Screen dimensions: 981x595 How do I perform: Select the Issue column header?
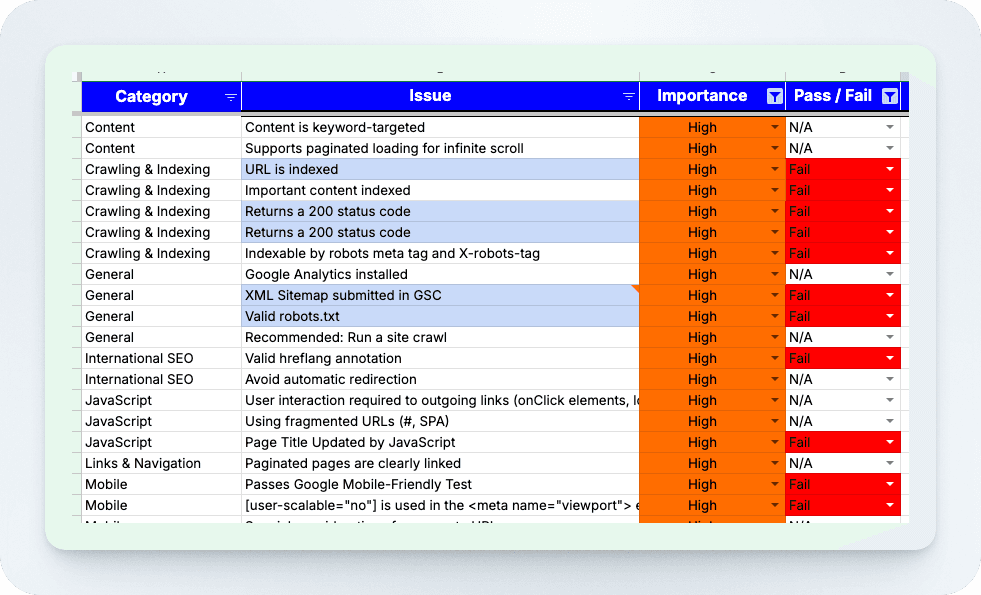tap(430, 96)
